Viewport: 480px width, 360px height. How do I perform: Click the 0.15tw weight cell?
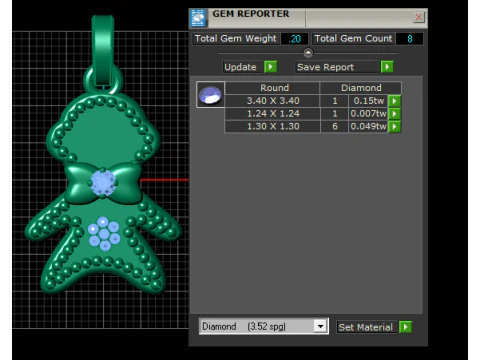[x=368, y=101]
